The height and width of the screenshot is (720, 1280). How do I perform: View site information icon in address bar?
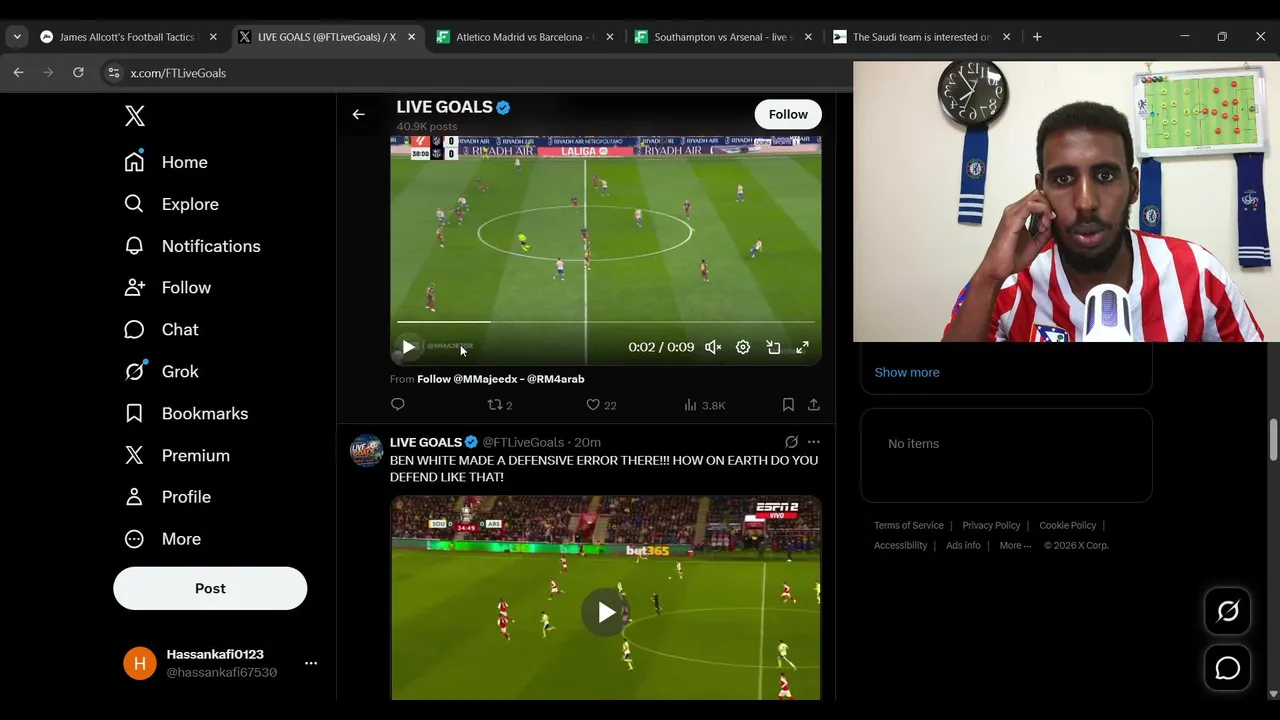[x=114, y=73]
